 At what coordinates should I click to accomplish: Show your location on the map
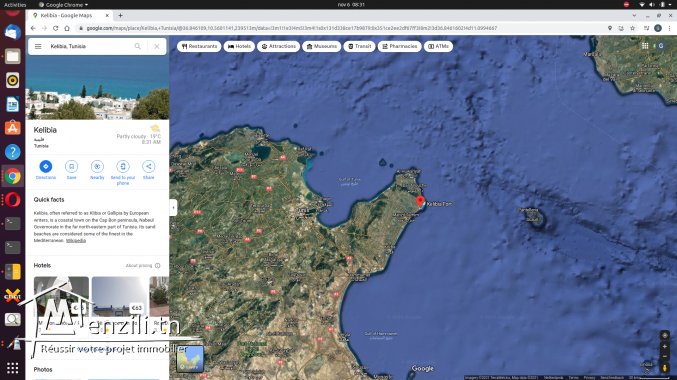pos(665,335)
